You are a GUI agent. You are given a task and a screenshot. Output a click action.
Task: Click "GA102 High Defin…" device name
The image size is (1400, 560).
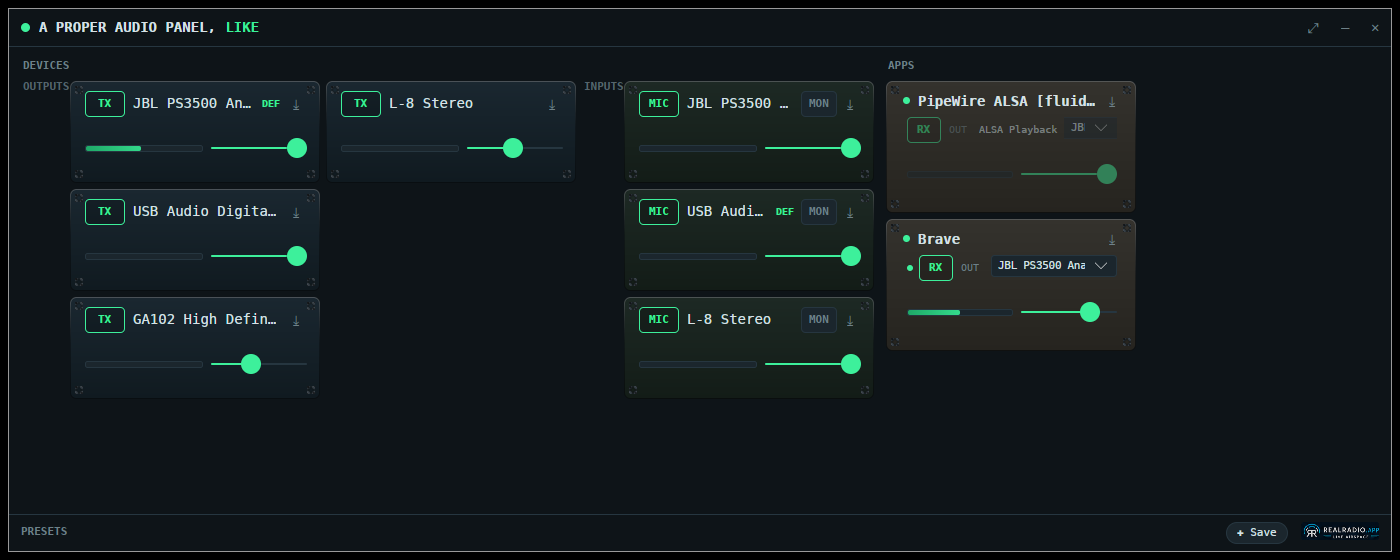[x=205, y=320]
